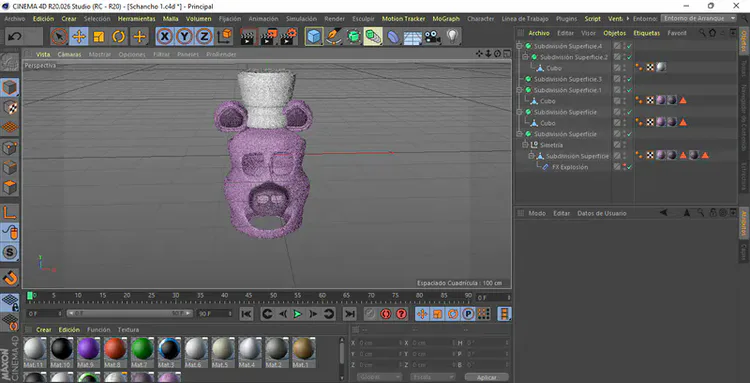
Task: Click Datos de Usuario in Attributes panel
Action: [602, 213]
